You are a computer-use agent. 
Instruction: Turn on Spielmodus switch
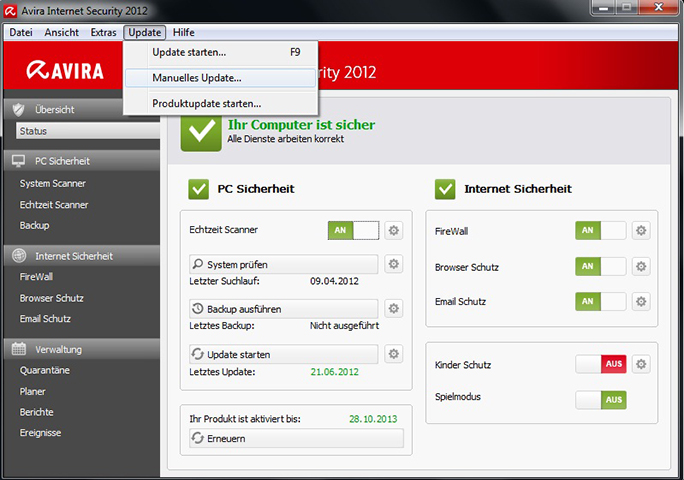(x=600, y=399)
